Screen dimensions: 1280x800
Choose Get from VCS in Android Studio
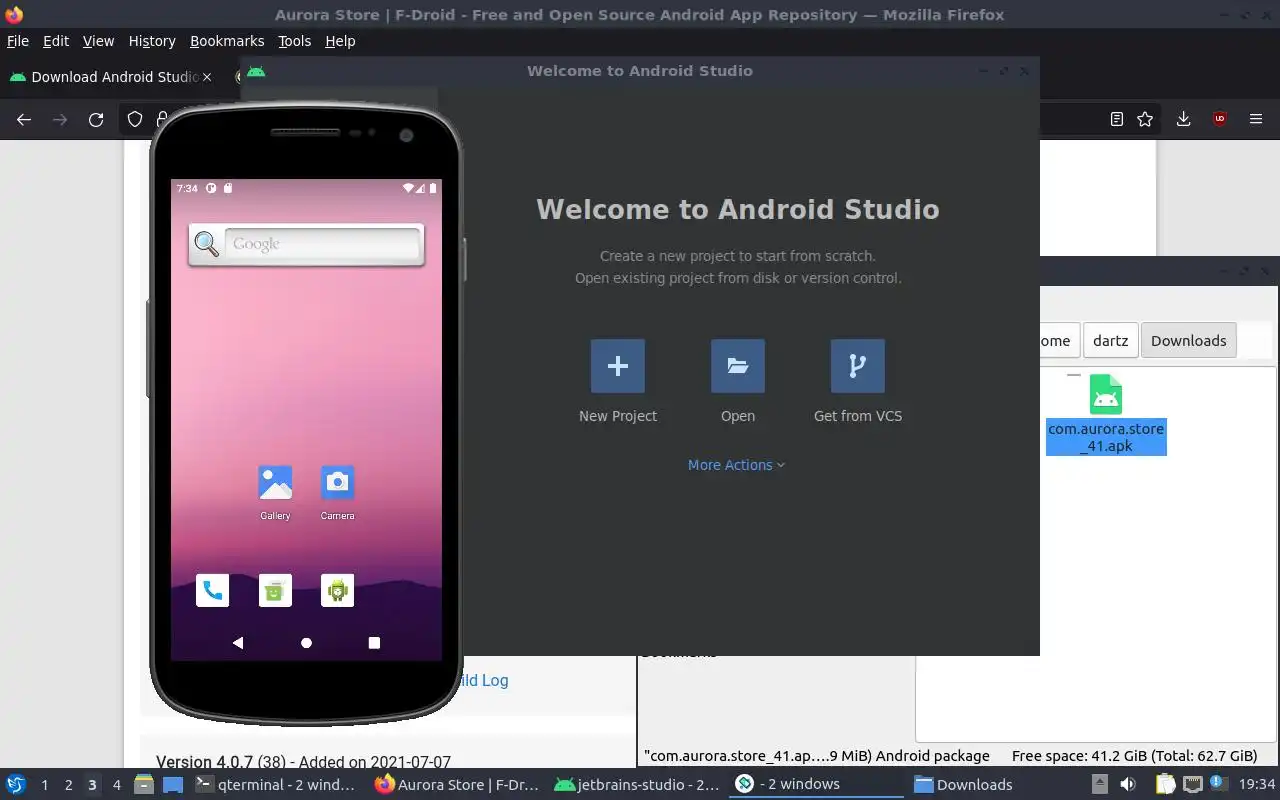(x=858, y=366)
